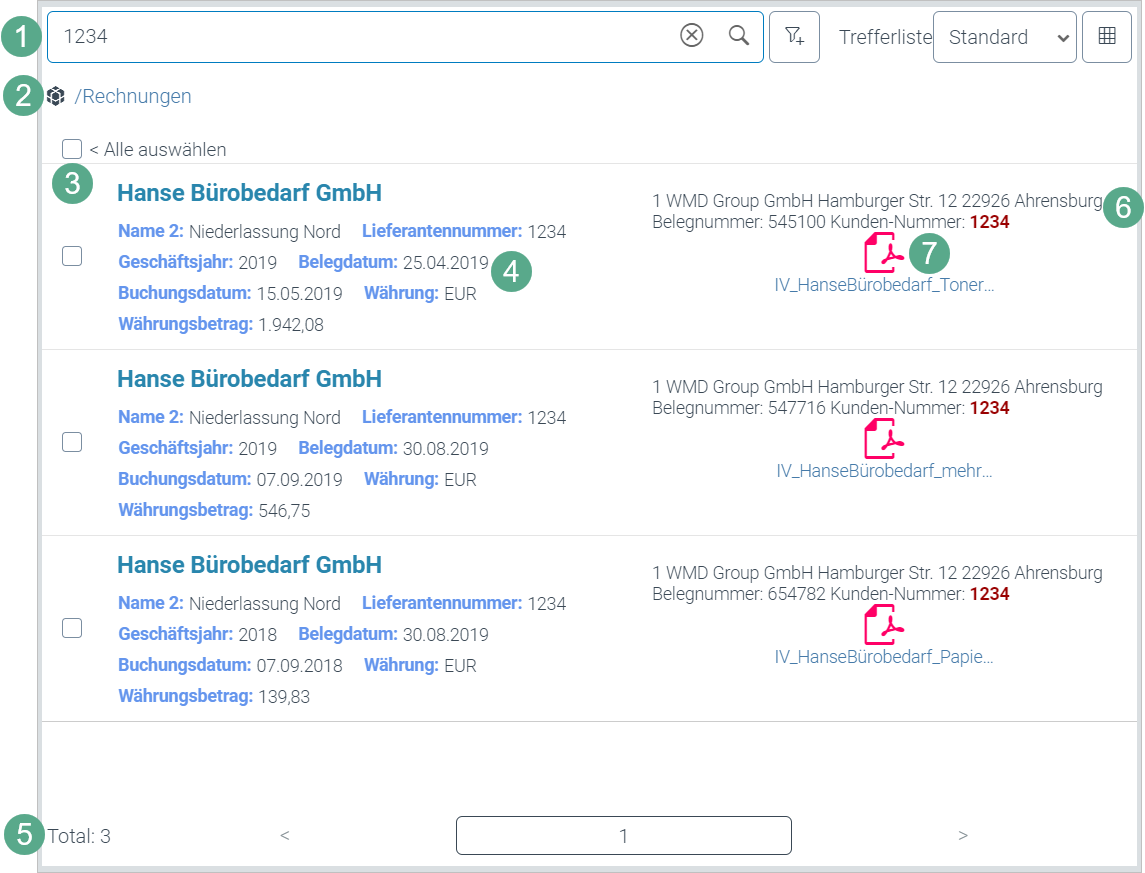Open the Trefferliste Standard dropdown

tap(1004, 37)
